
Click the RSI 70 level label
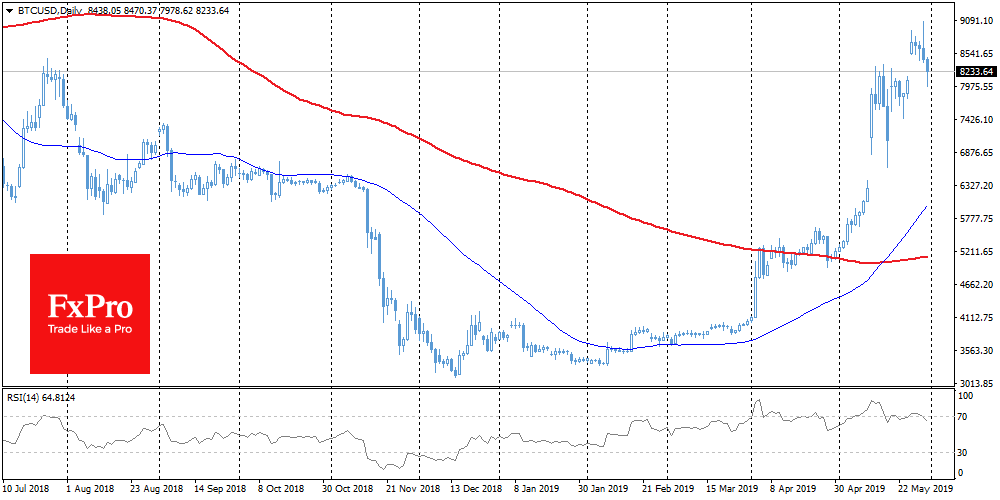tap(964, 416)
